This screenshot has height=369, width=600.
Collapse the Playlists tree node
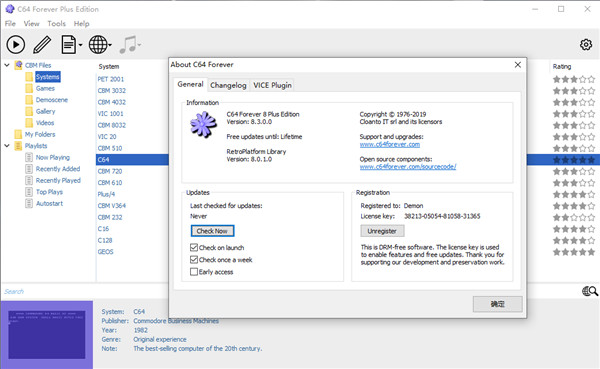point(7,146)
